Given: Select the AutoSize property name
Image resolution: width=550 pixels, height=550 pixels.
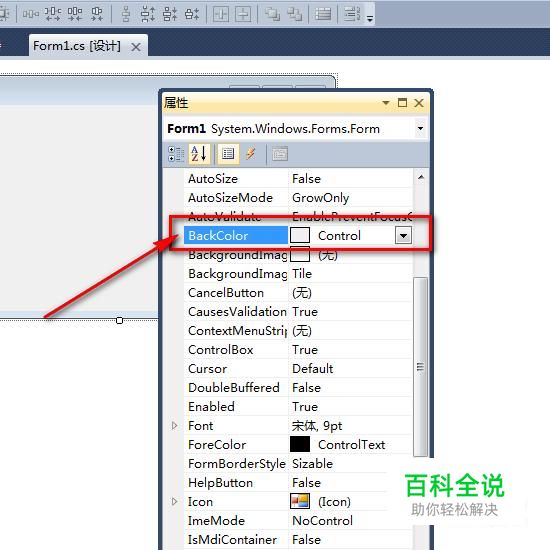Looking at the screenshot, I should (x=213, y=179).
